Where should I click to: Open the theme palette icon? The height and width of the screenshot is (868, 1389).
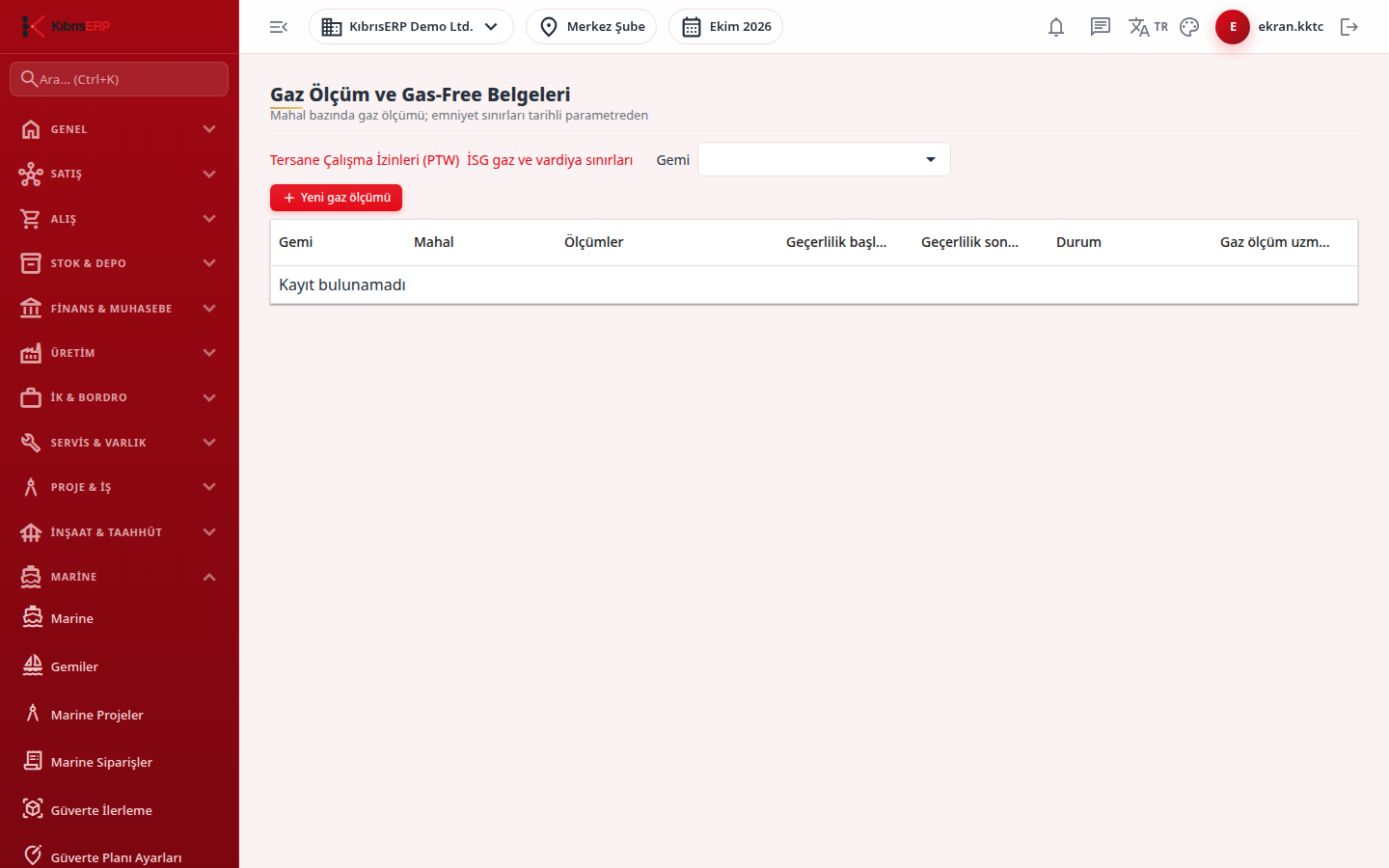pos(1189,27)
